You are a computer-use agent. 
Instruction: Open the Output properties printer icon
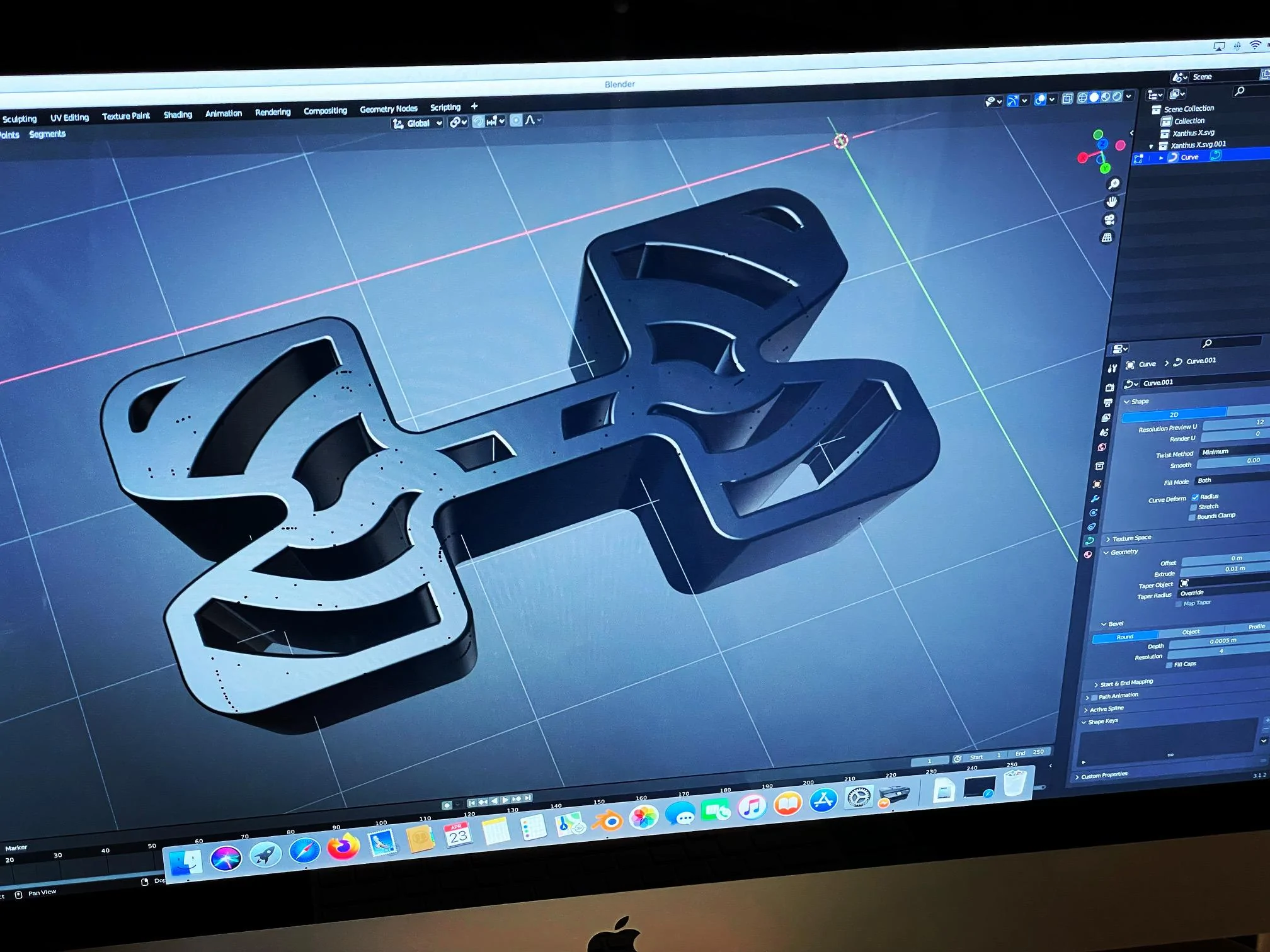click(1107, 402)
